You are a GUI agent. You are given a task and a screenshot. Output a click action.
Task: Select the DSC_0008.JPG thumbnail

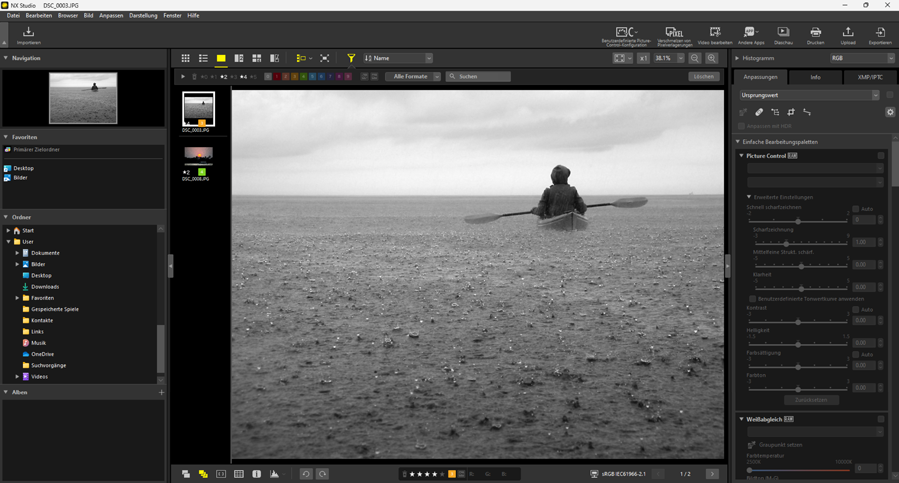click(x=198, y=156)
